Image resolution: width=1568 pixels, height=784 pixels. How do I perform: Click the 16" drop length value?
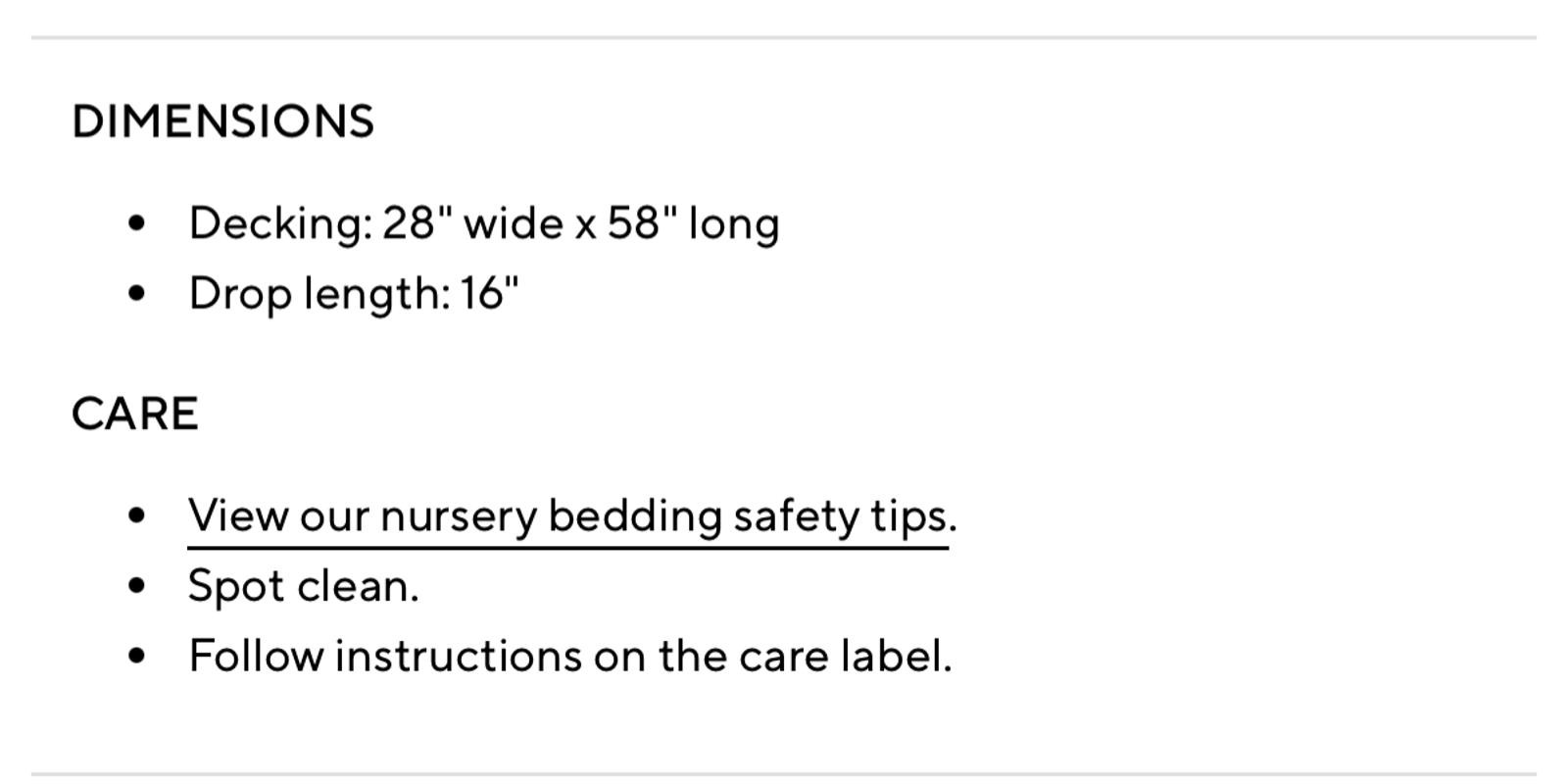(489, 293)
